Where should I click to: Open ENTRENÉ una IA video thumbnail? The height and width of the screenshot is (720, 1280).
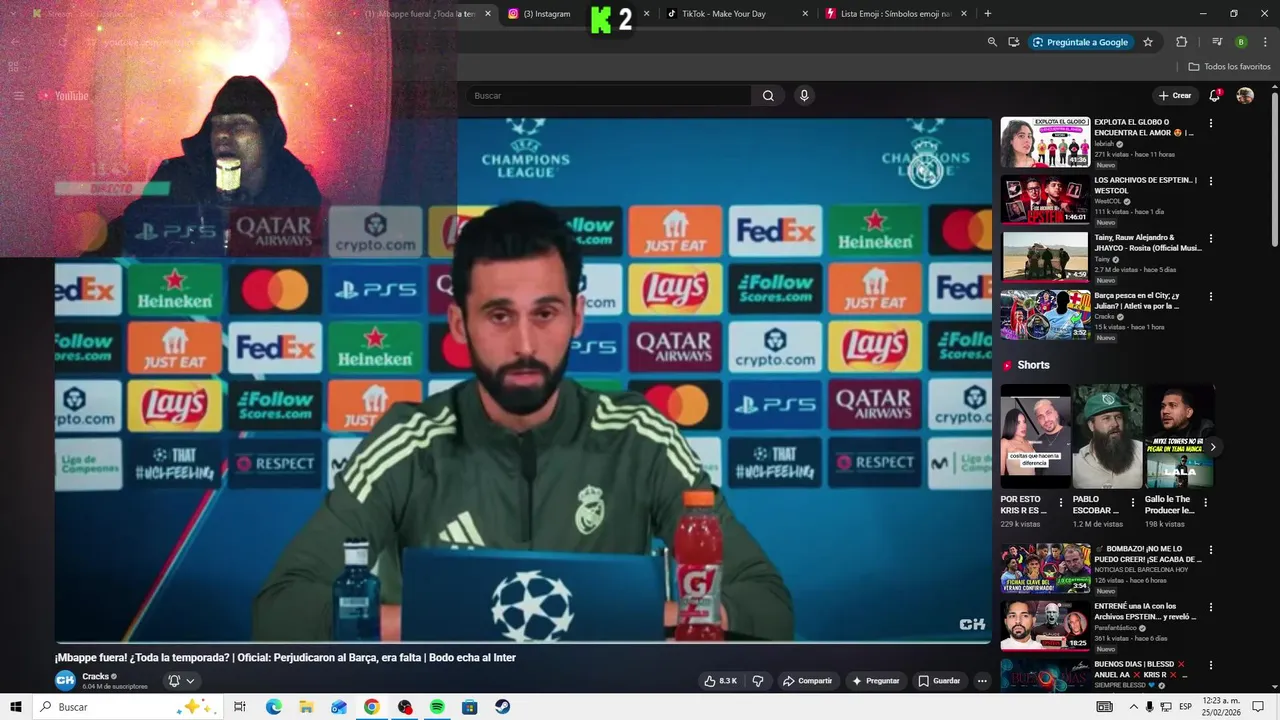pyautogui.click(x=1045, y=626)
